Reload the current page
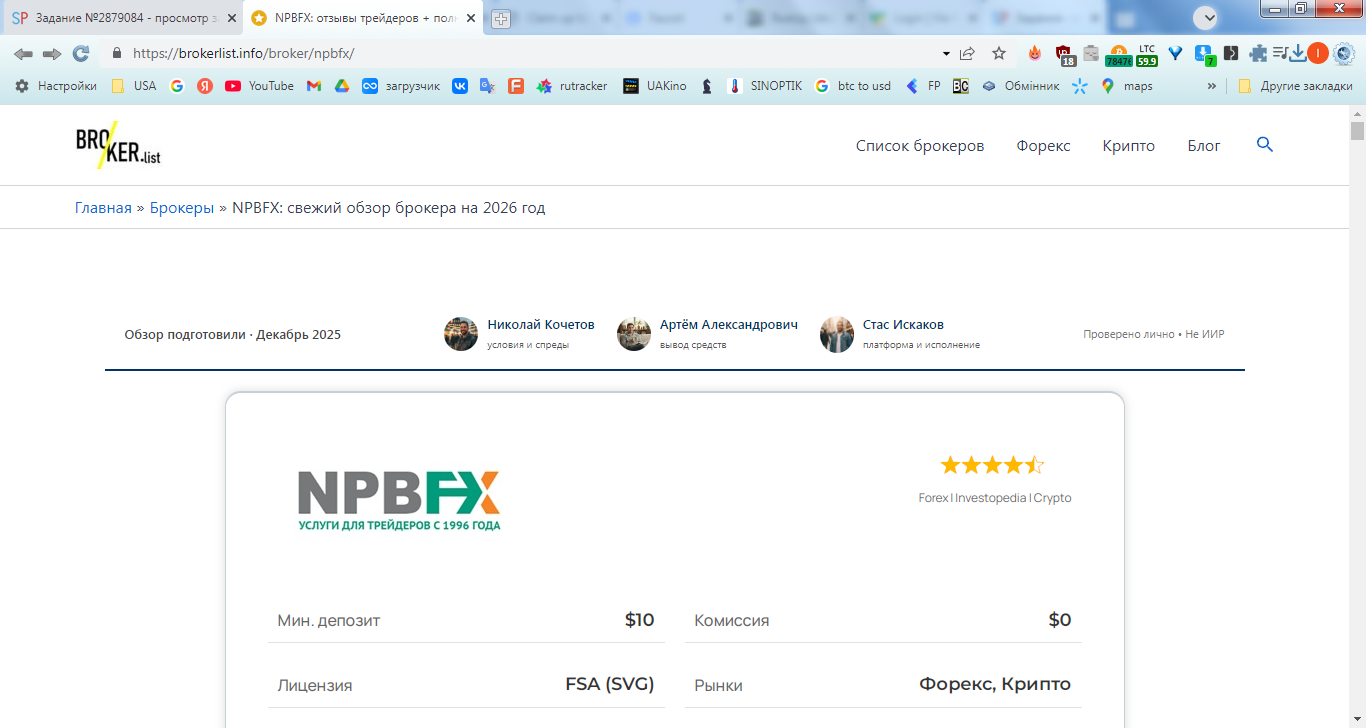Image resolution: width=1366 pixels, height=728 pixels. tap(81, 53)
